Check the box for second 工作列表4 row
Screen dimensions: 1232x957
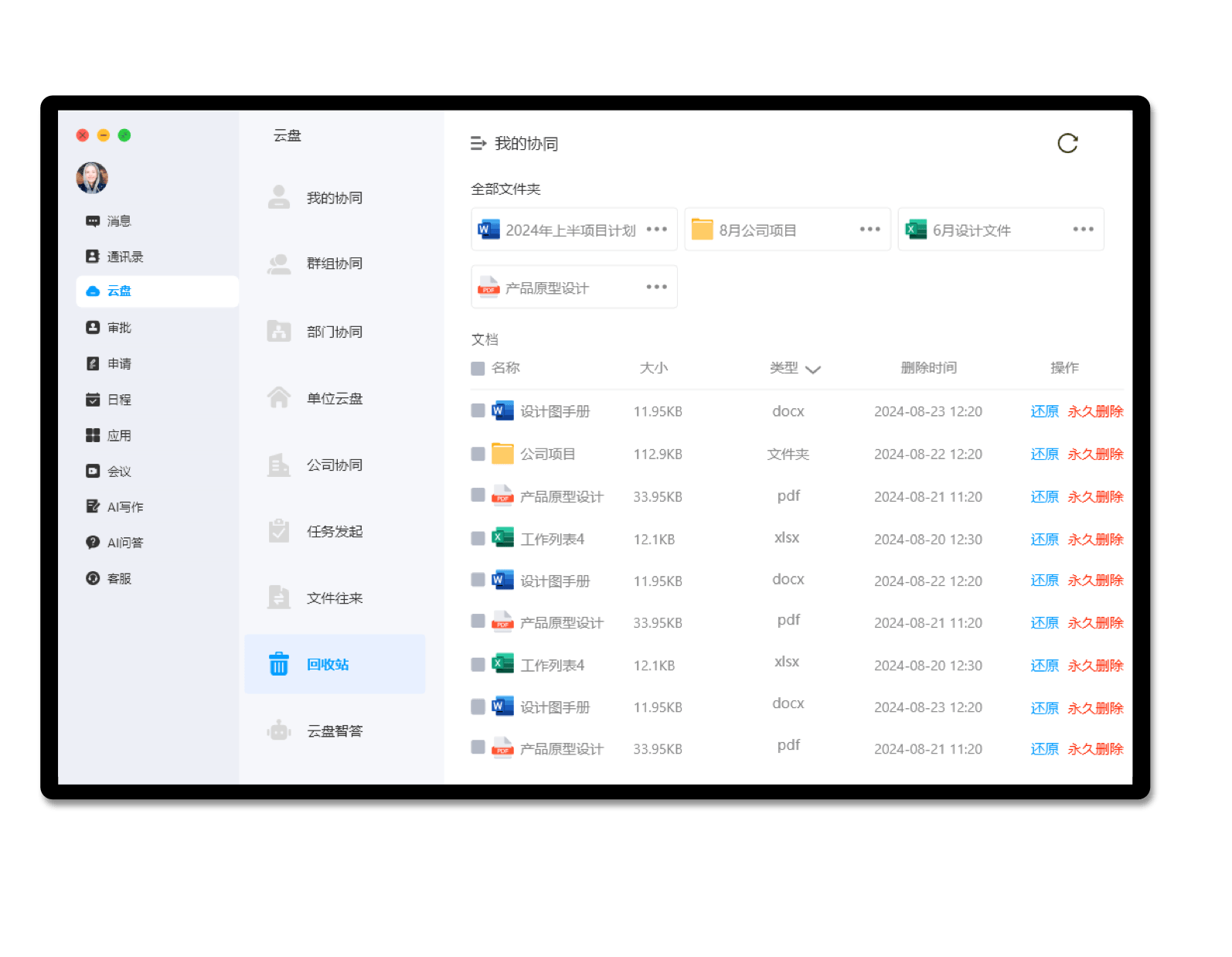pos(478,664)
